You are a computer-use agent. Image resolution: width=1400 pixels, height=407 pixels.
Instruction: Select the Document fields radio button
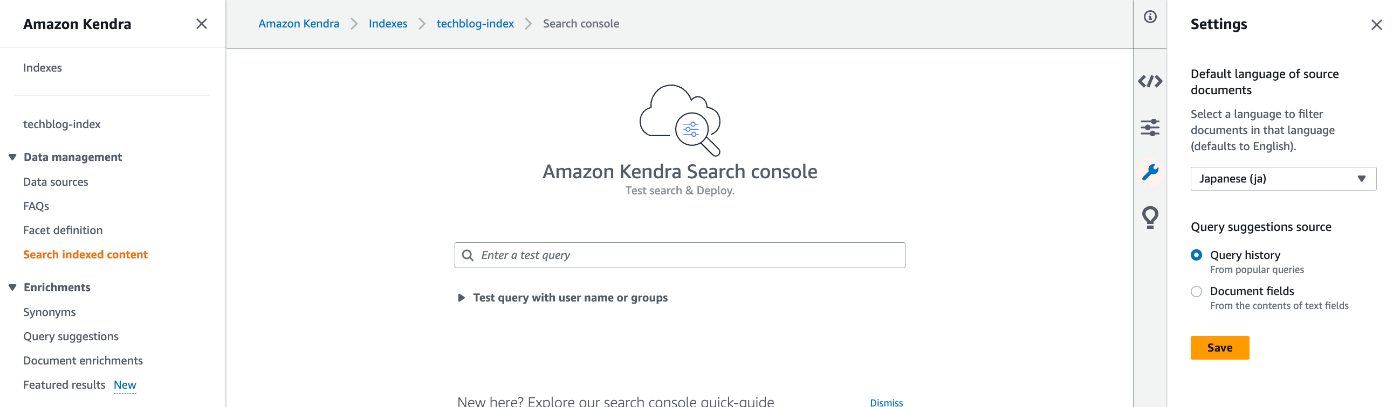(x=1196, y=291)
